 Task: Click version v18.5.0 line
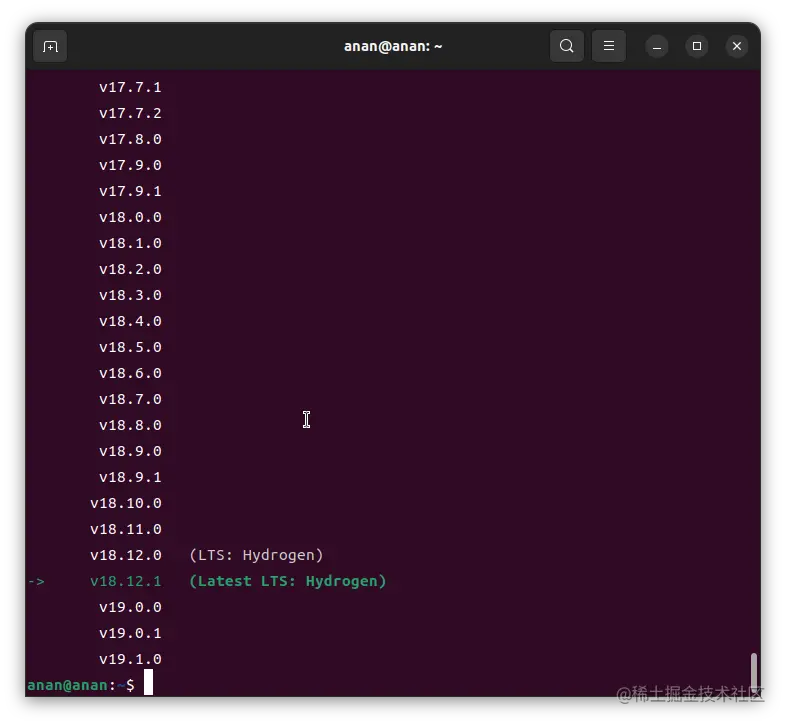130,347
